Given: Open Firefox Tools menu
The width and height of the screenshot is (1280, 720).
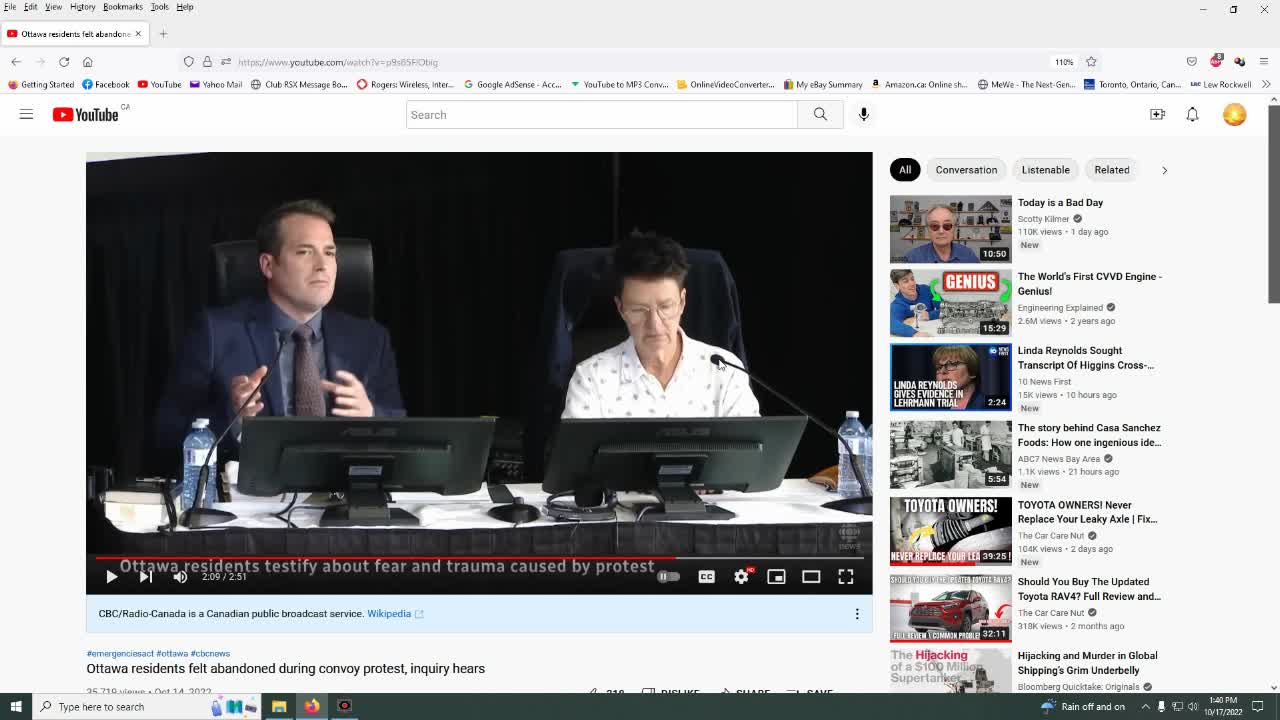Looking at the screenshot, I should coord(159,7).
